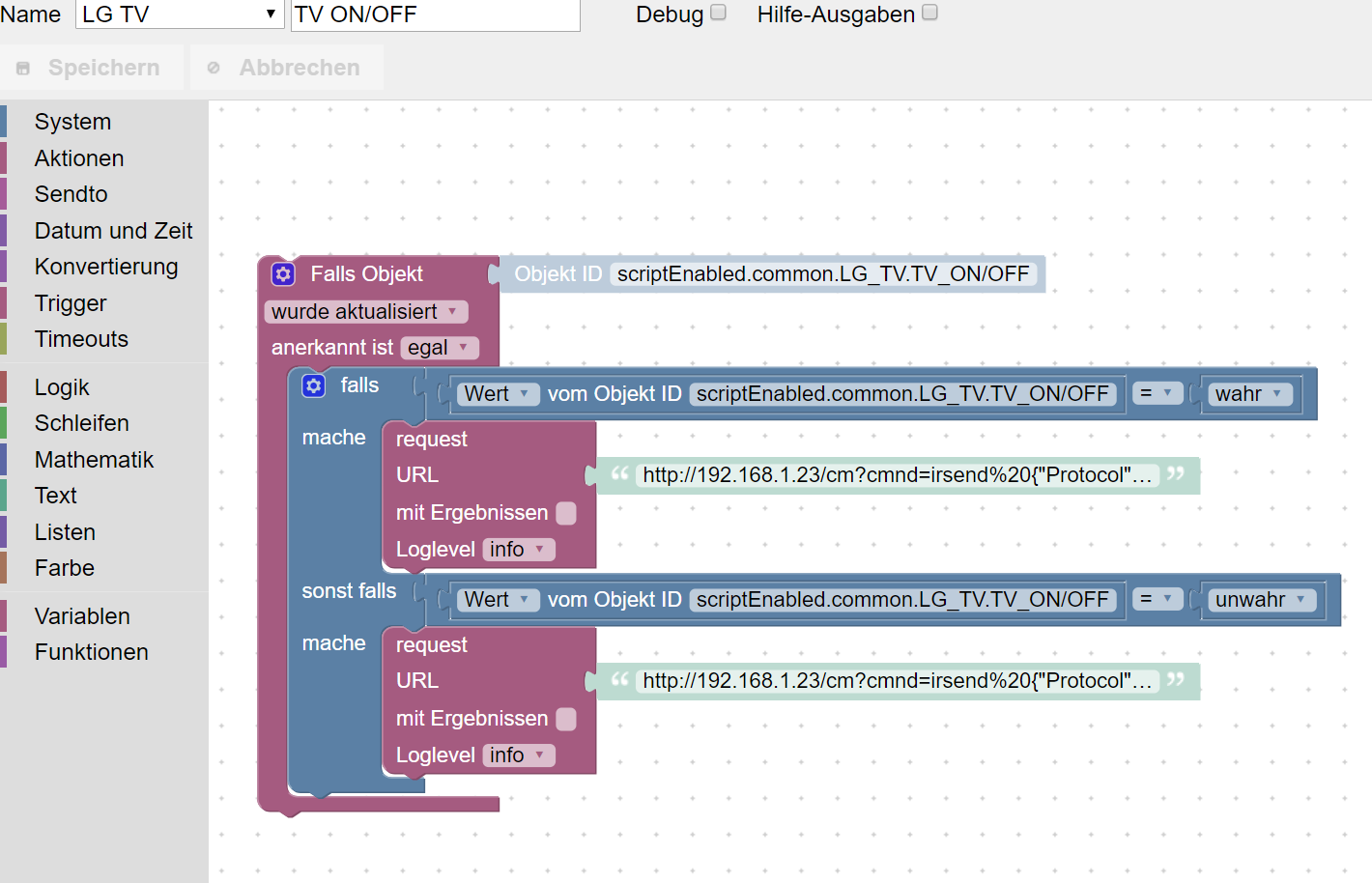This screenshot has height=883, width=1372.
Task: Select object ID in sonst falls condition
Action: [902, 600]
